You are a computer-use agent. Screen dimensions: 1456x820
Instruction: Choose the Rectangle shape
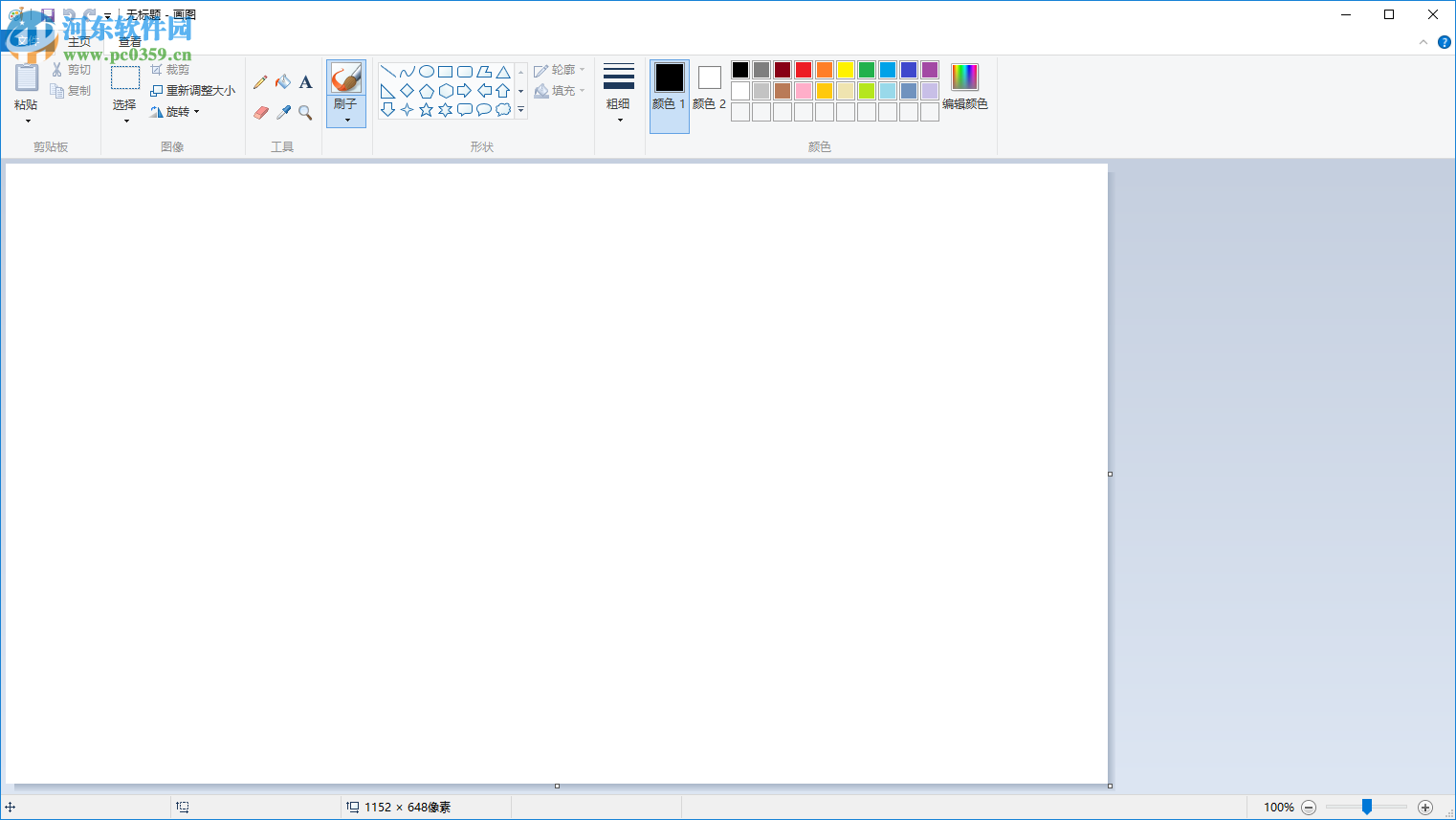click(x=445, y=72)
